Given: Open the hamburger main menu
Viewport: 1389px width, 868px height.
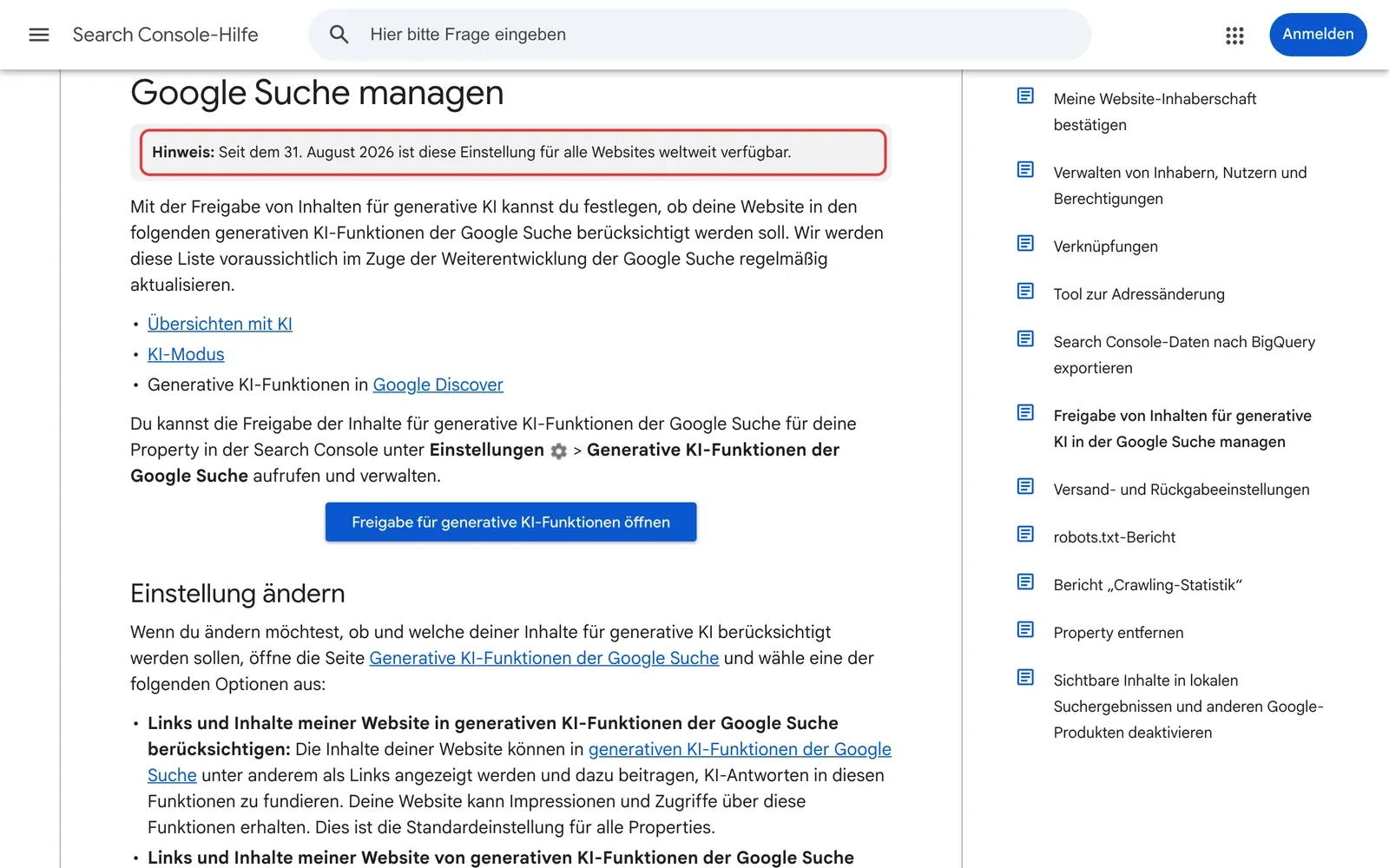Looking at the screenshot, I should tap(39, 35).
